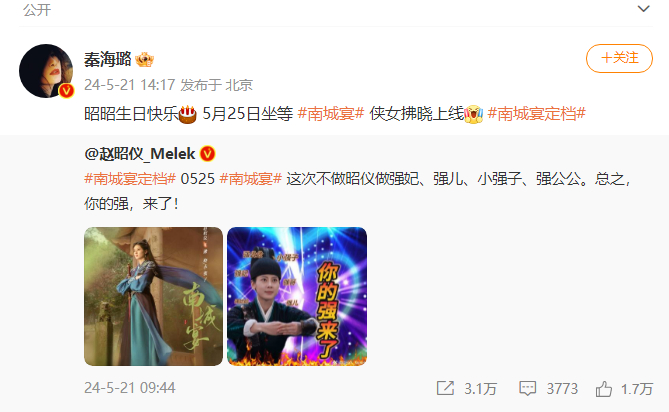The height and width of the screenshot is (412, 669).
Task: Open the 24-5-21 14:17 post timestamp
Action: pos(130,85)
